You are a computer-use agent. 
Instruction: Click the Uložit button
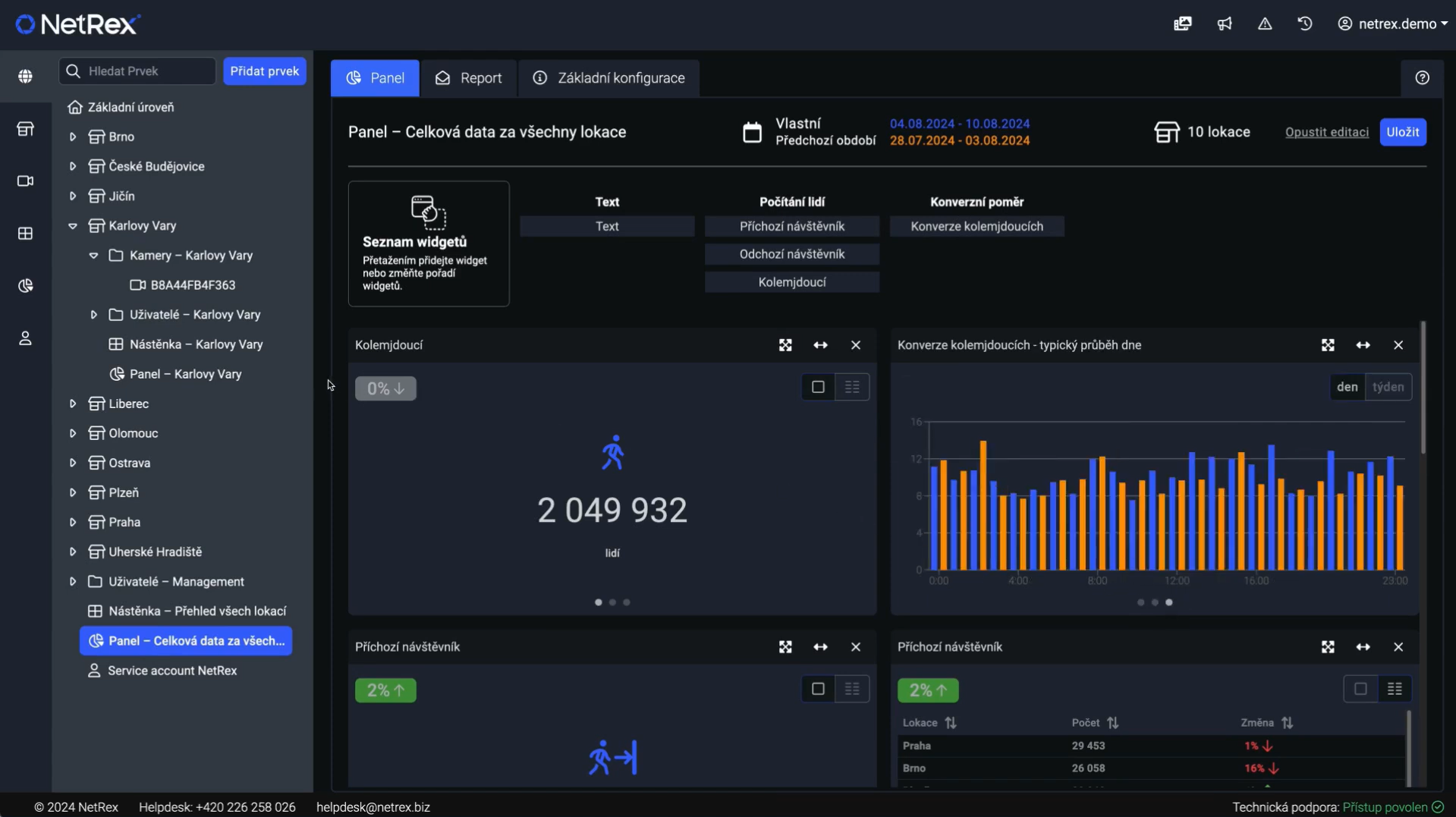pyautogui.click(x=1402, y=132)
